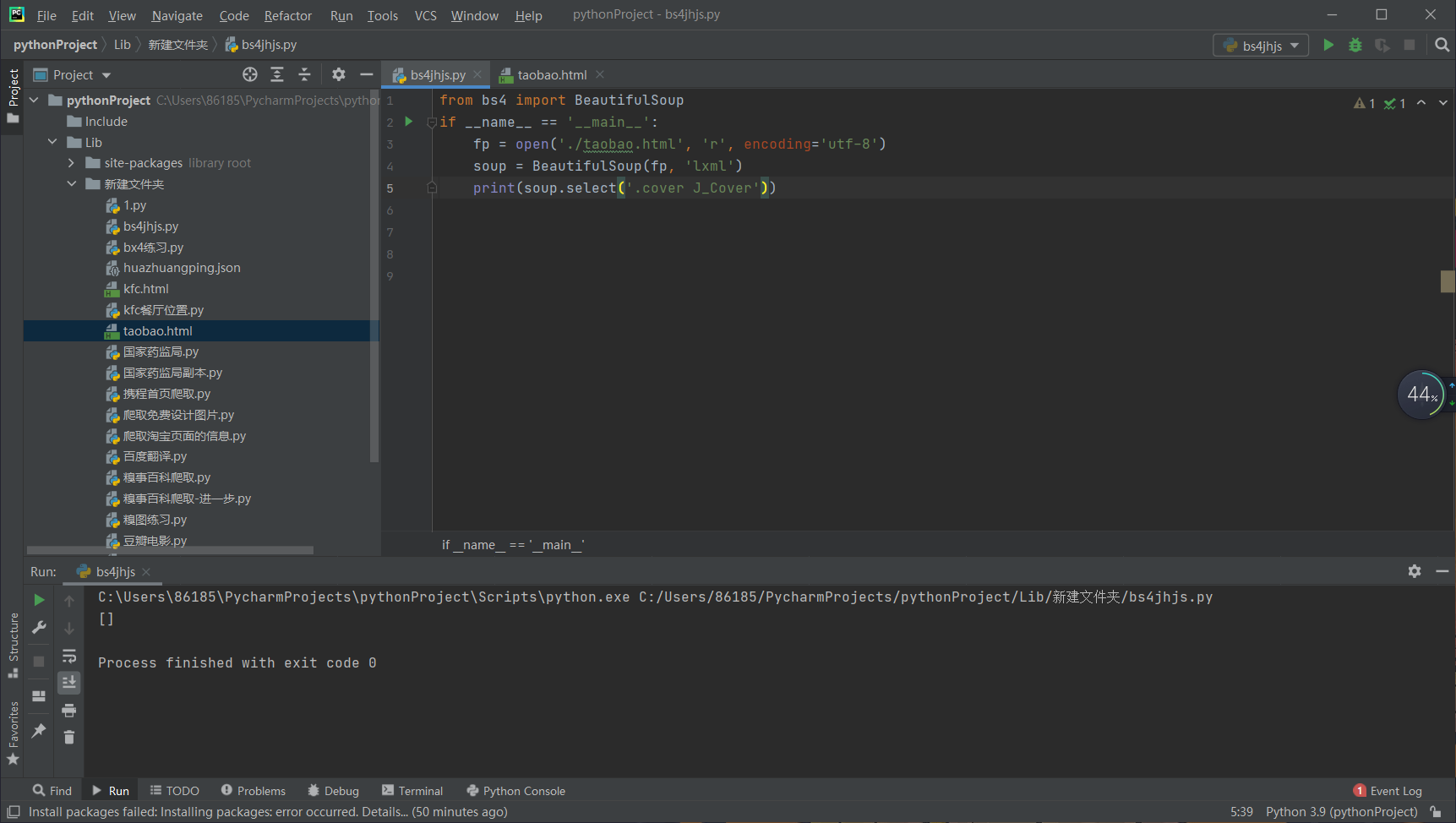Open the Python Console tool window
The image size is (1456, 823).
point(516,791)
